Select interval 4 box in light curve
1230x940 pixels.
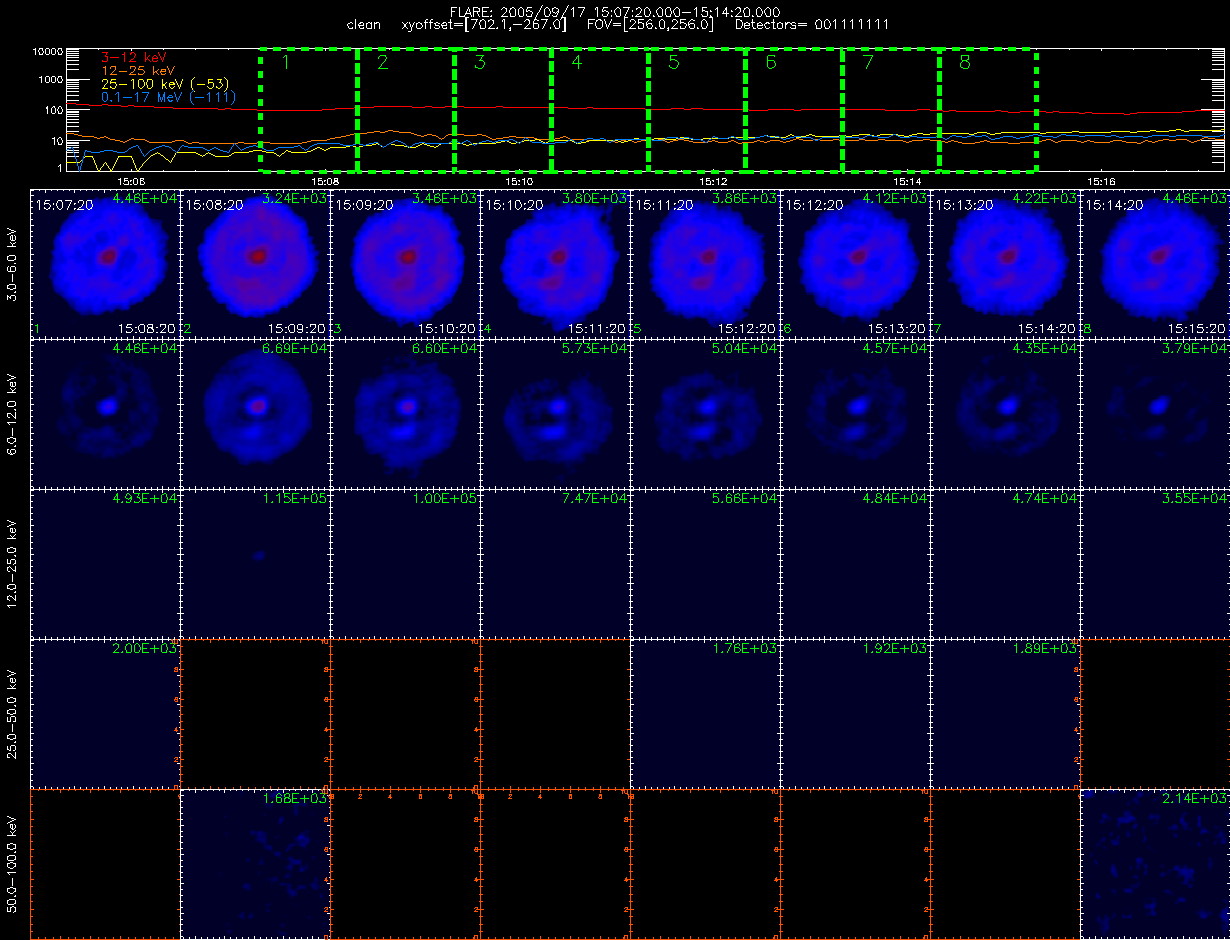coord(600,110)
